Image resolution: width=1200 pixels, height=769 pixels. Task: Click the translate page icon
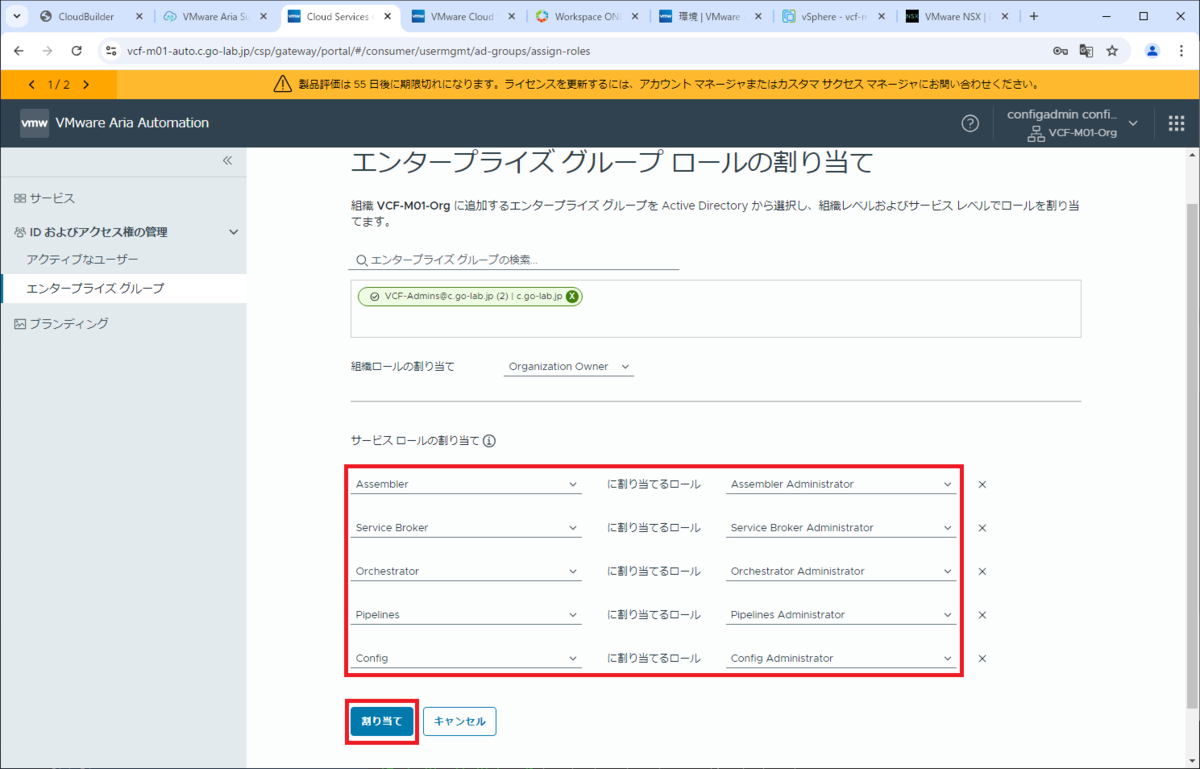click(x=1086, y=51)
